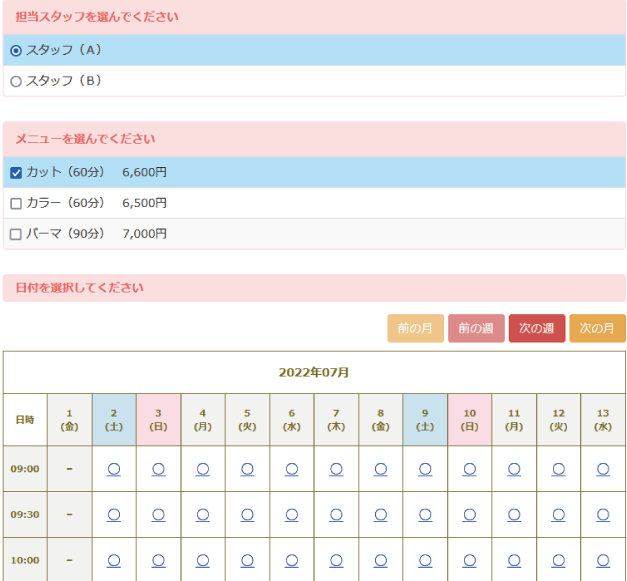
Task: Select 10:00 circle on Tuesday the 5th
Action: pyautogui.click(x=247, y=560)
